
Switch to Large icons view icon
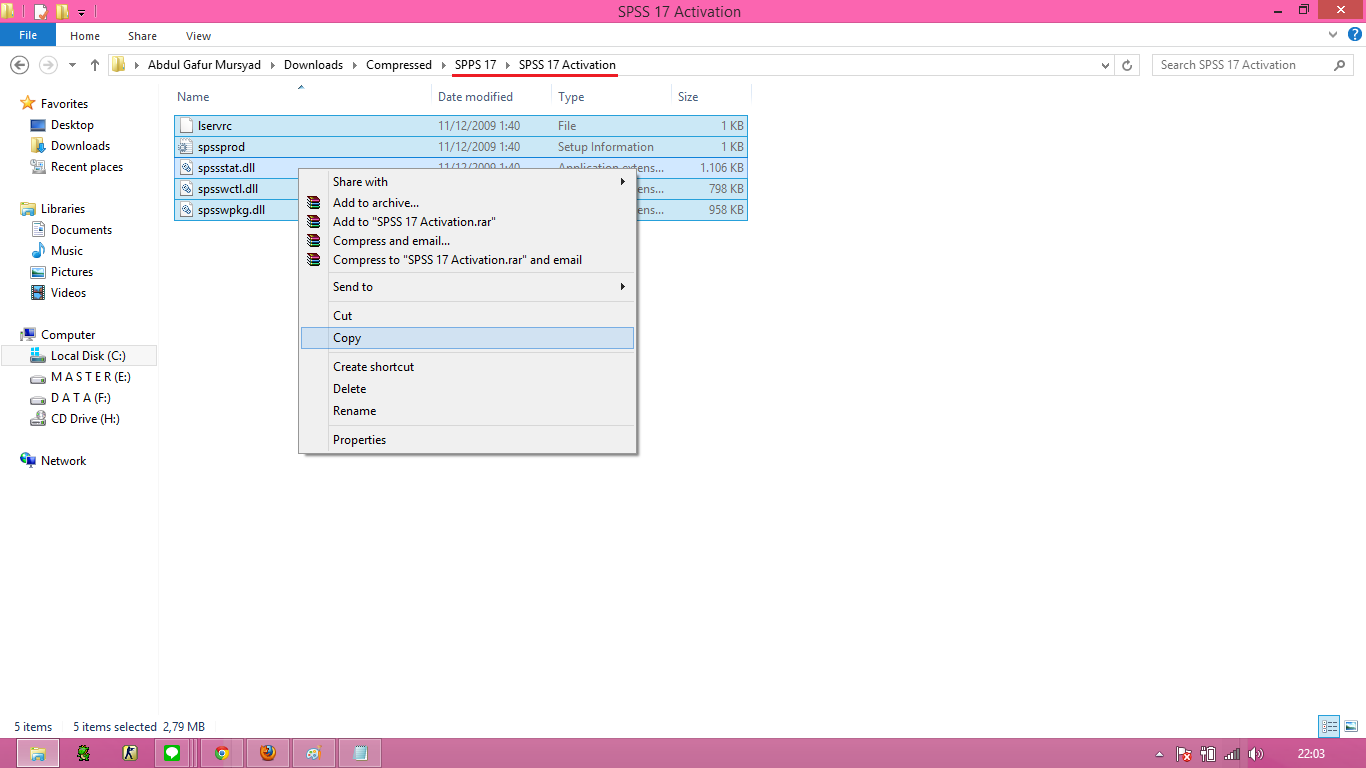click(x=1349, y=727)
